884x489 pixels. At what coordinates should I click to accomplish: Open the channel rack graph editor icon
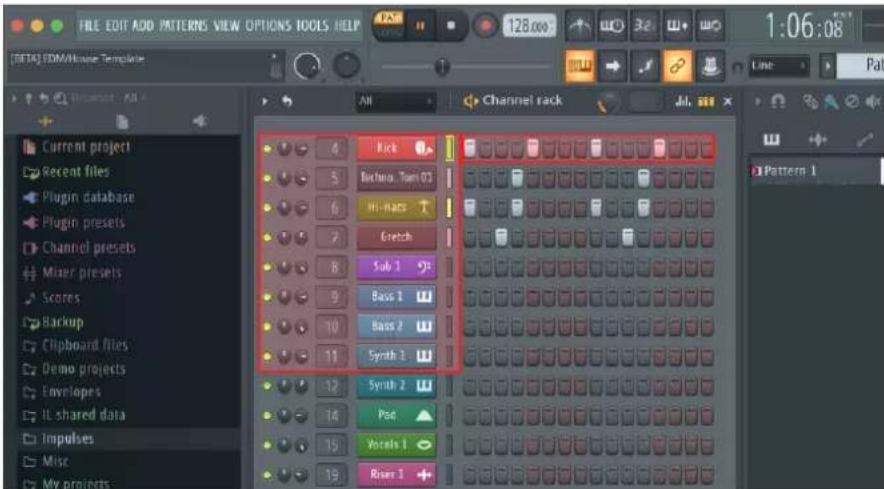tap(683, 102)
